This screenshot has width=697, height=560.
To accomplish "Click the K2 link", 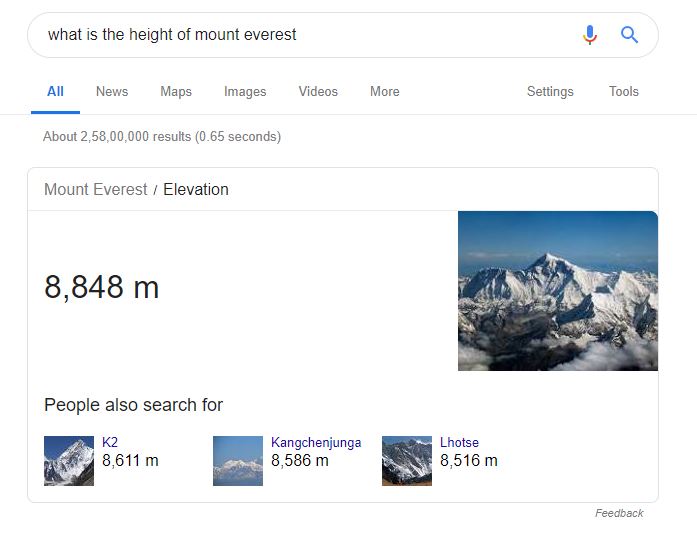I will click(110, 442).
